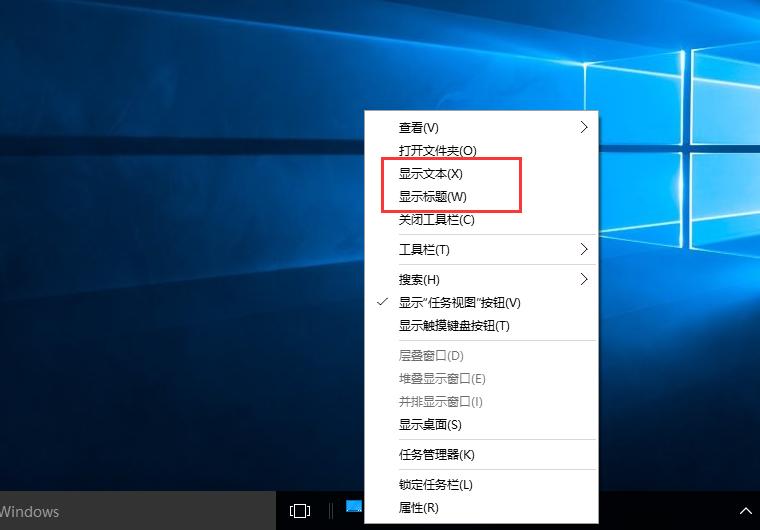Viewport: 760px width, 530px height.
Task: Click the blue keyboard toolbar icon on taskbar
Action: point(354,506)
